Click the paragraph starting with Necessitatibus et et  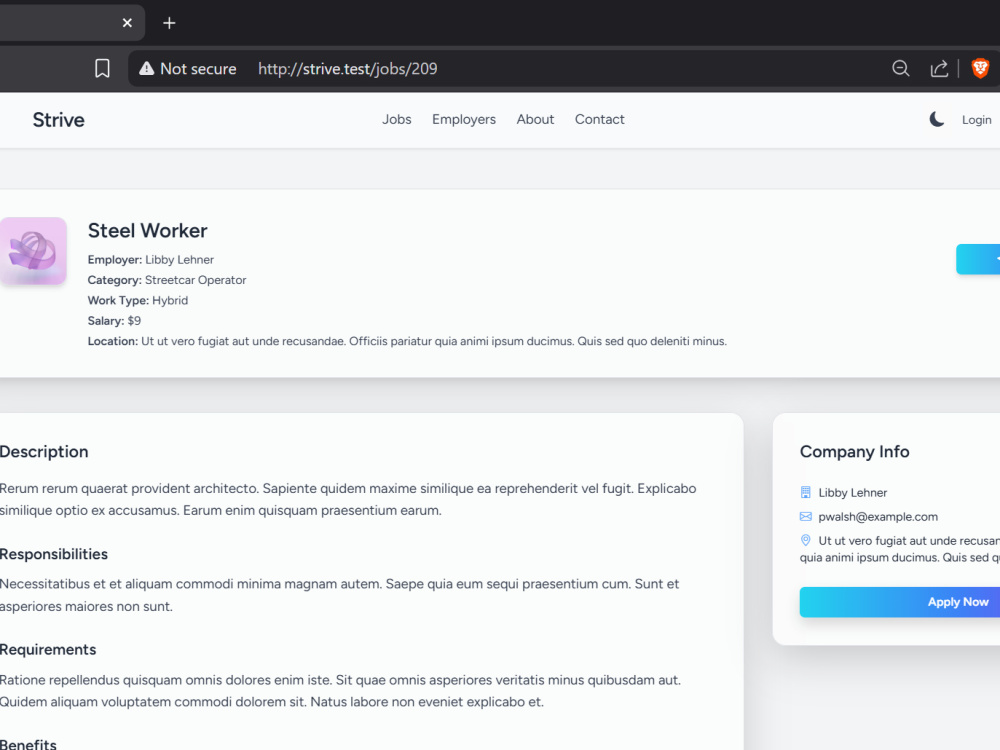[x=339, y=595]
